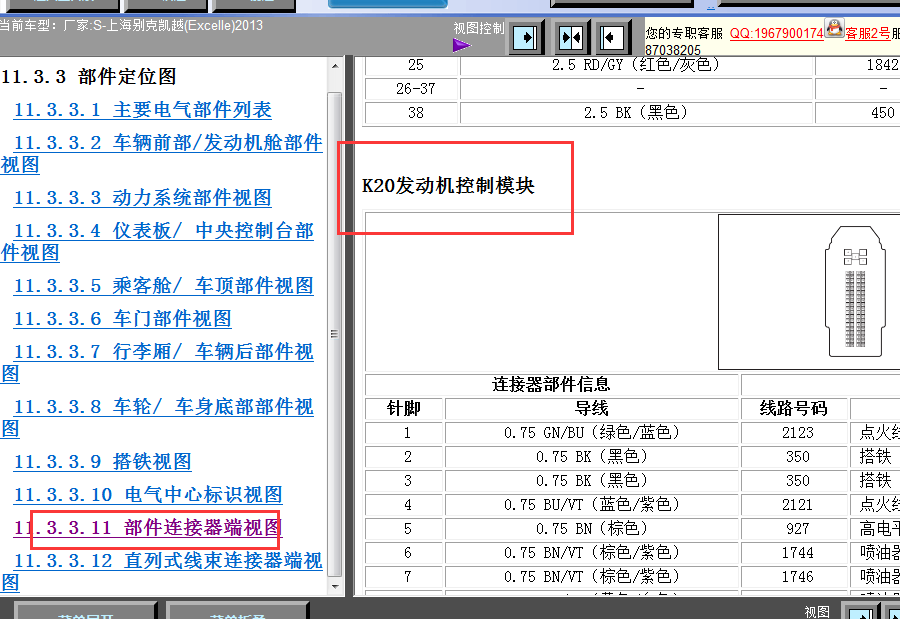
Task: Open 11.3.3.3 动力系统部件视图
Action: tap(142, 198)
